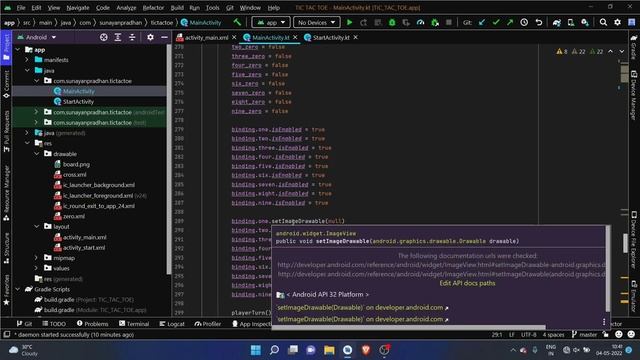This screenshot has height=360, width=640.
Task: Click Edit API docs paths link
Action: point(467,283)
